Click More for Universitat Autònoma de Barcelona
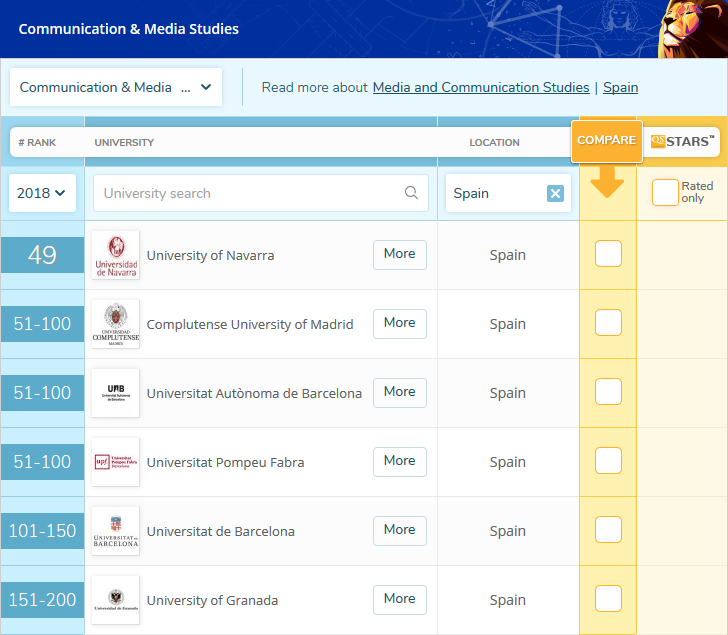This screenshot has height=635, width=728. (x=400, y=393)
